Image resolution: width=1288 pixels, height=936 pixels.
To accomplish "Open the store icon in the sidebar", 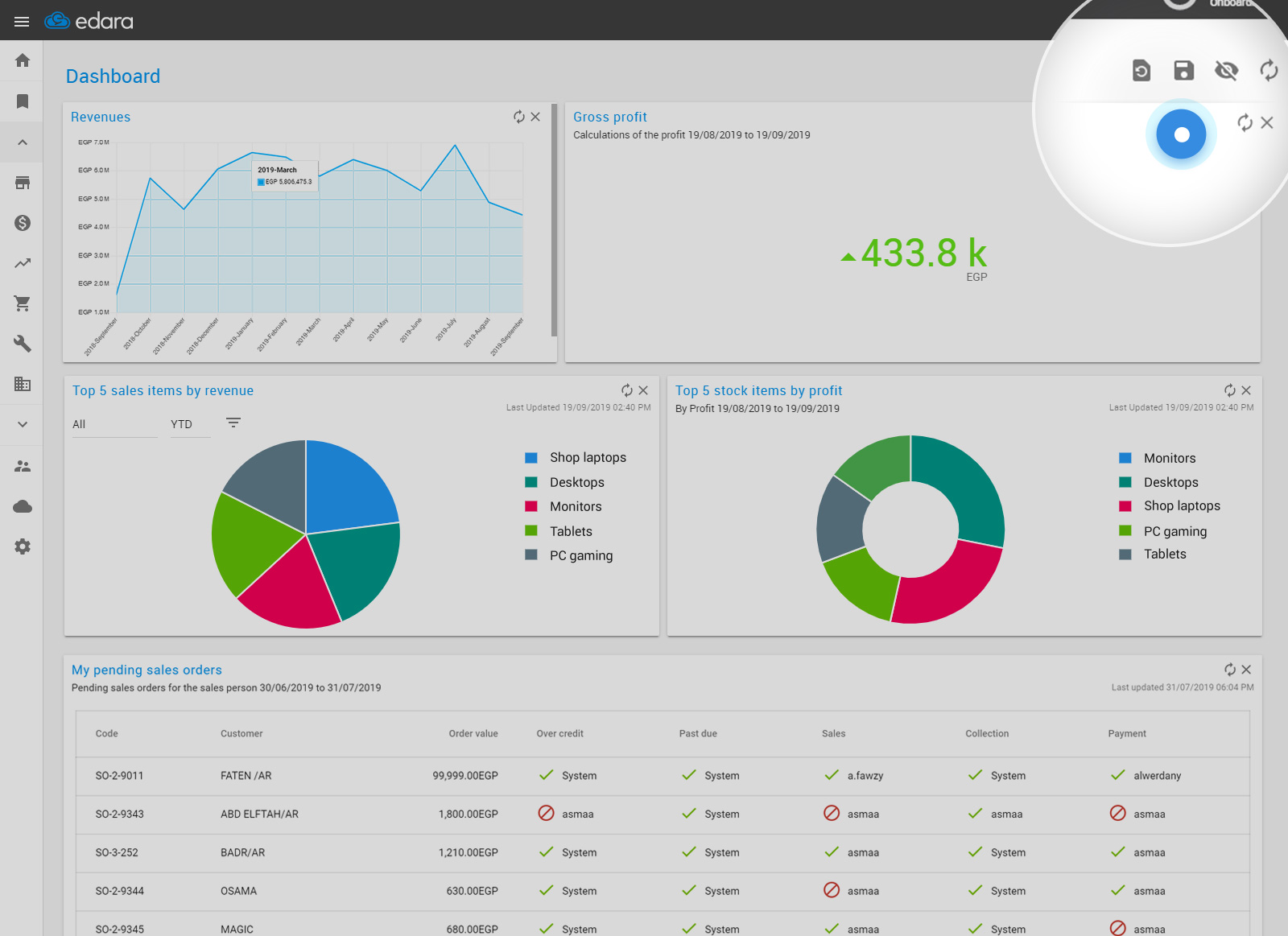I will click(x=23, y=183).
